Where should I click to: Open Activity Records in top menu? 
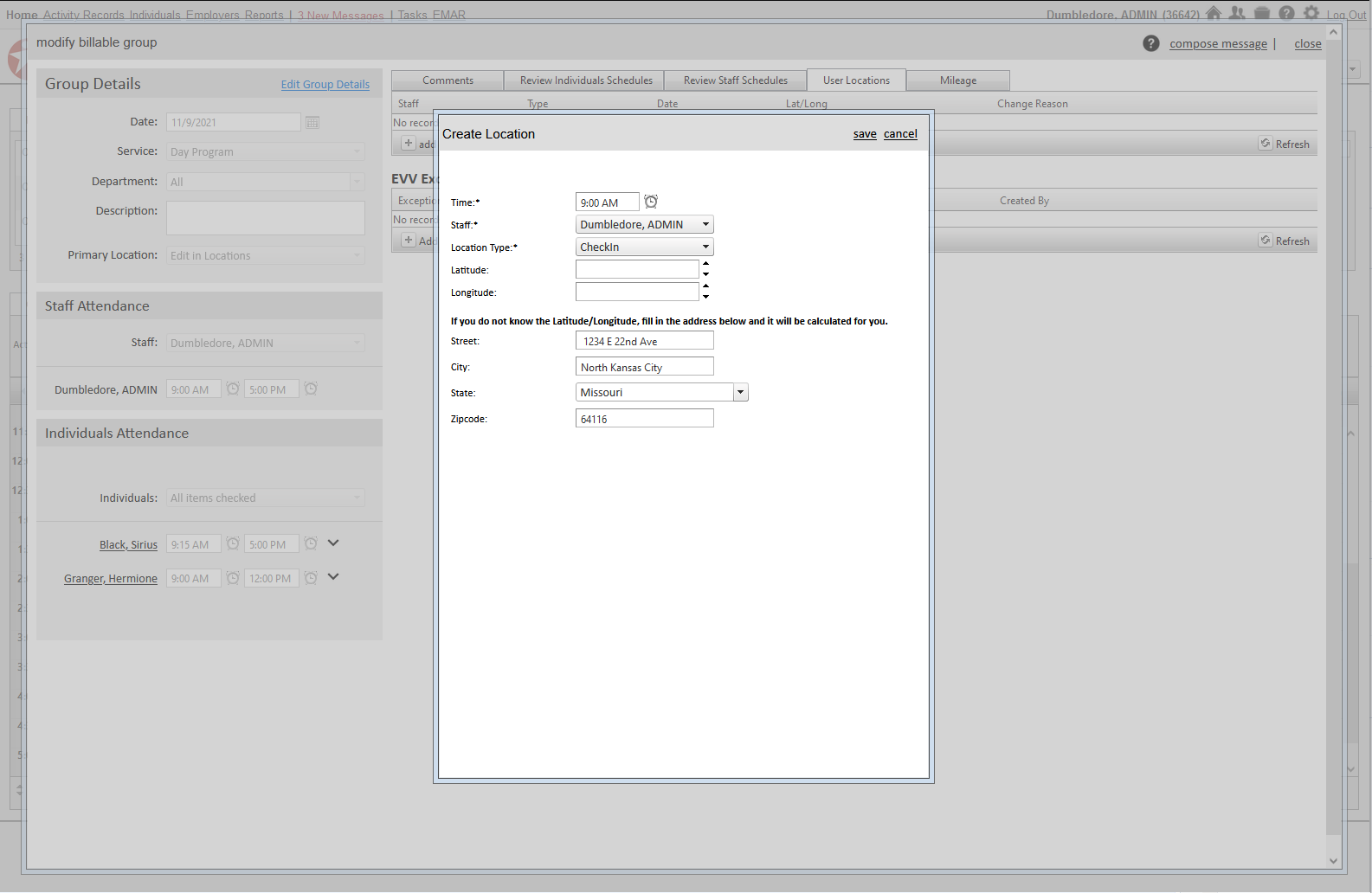pos(83,15)
